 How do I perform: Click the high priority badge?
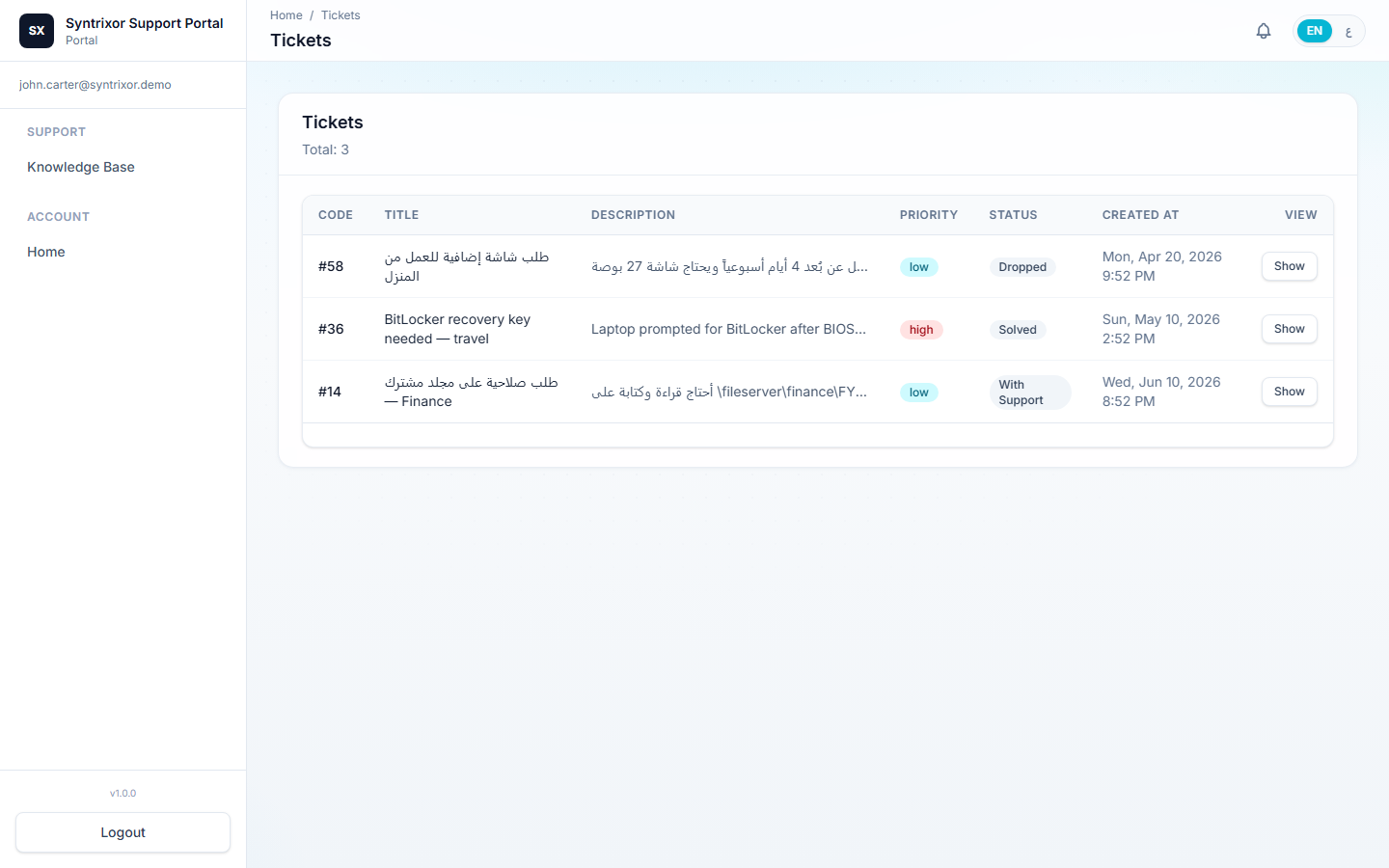(921, 330)
